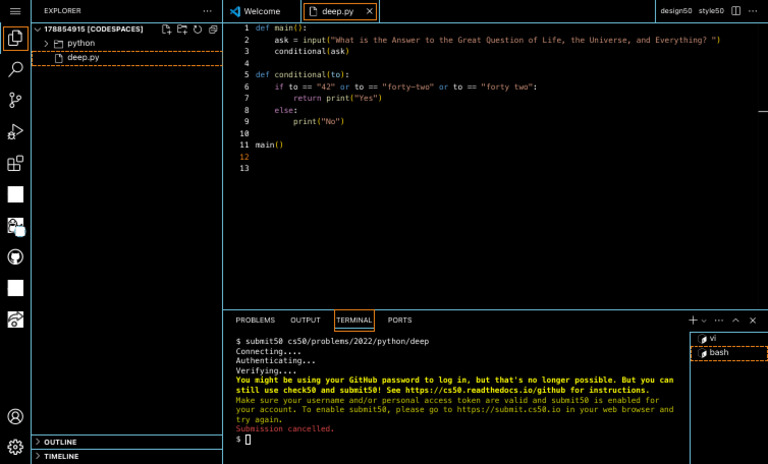Click the New Folder icon in Explorer
Viewport: 768px width, 464px height.
click(x=182, y=30)
